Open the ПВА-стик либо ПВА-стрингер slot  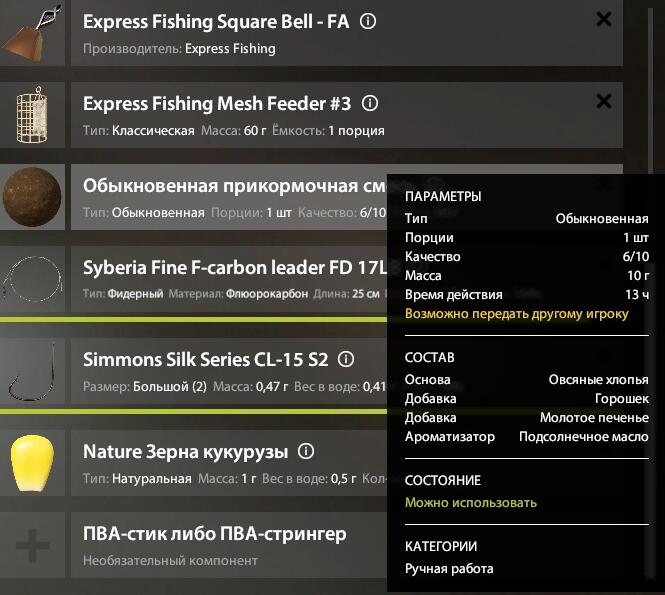(229, 545)
